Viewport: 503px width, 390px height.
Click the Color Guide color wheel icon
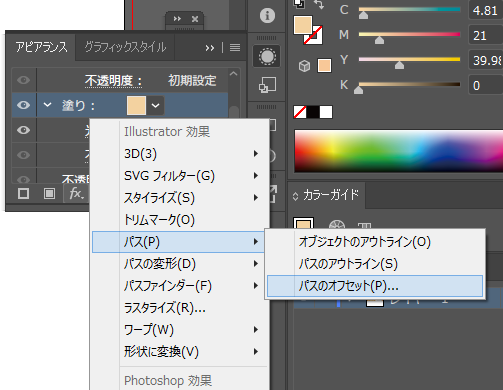tap(337, 225)
